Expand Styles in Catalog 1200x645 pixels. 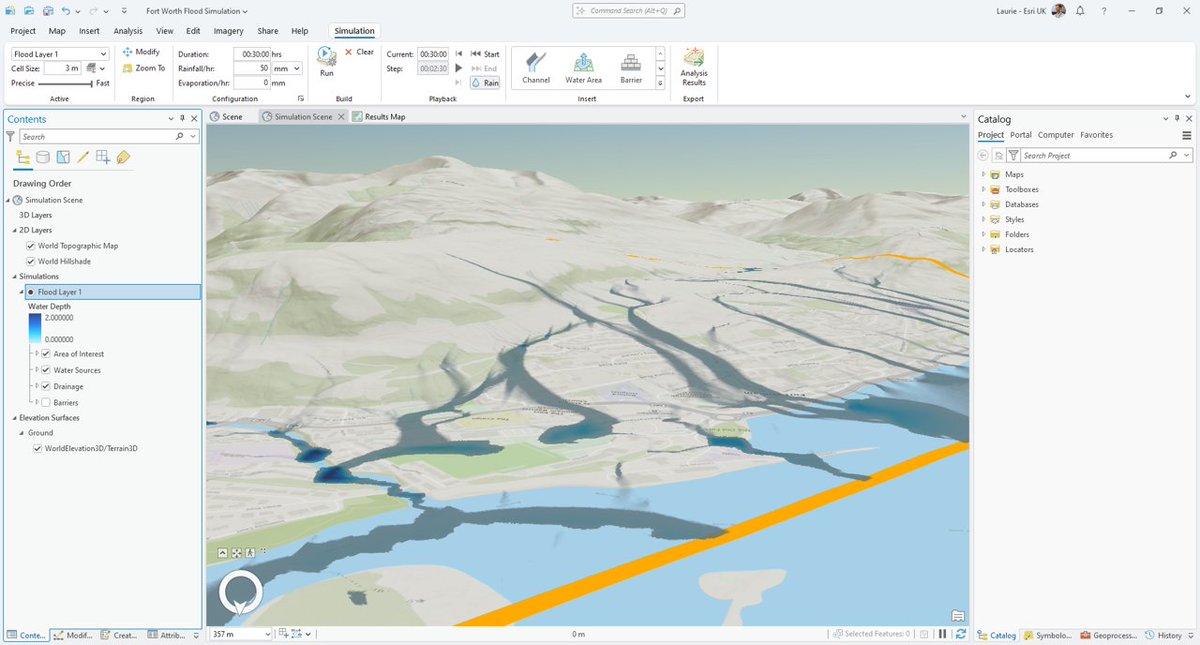point(983,219)
